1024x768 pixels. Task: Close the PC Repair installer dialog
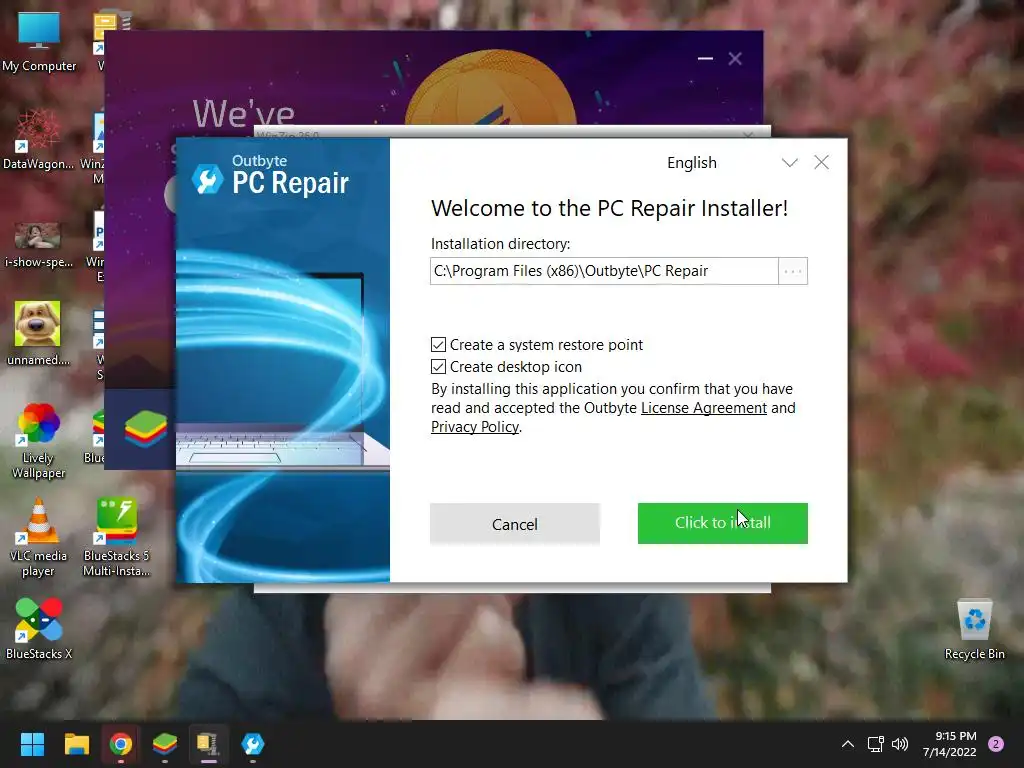(x=822, y=162)
